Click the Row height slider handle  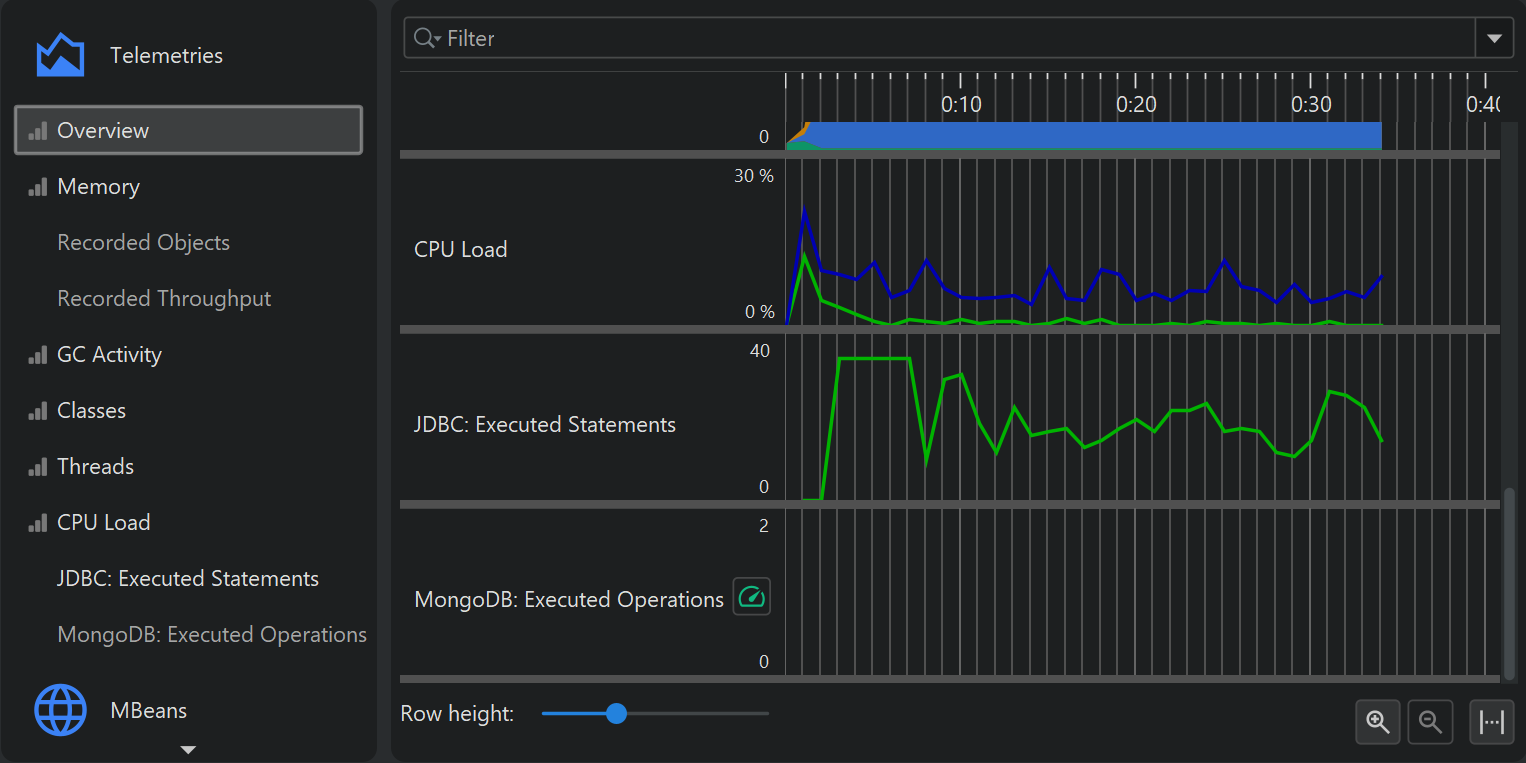616,714
